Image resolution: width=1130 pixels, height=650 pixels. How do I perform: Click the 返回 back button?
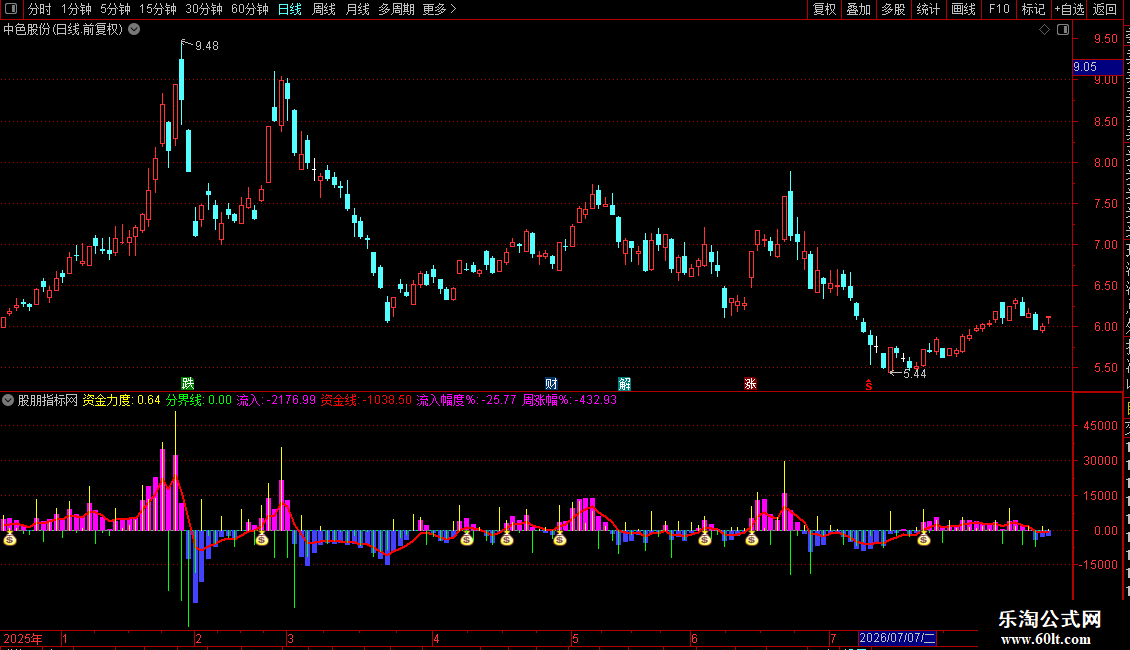point(1105,9)
